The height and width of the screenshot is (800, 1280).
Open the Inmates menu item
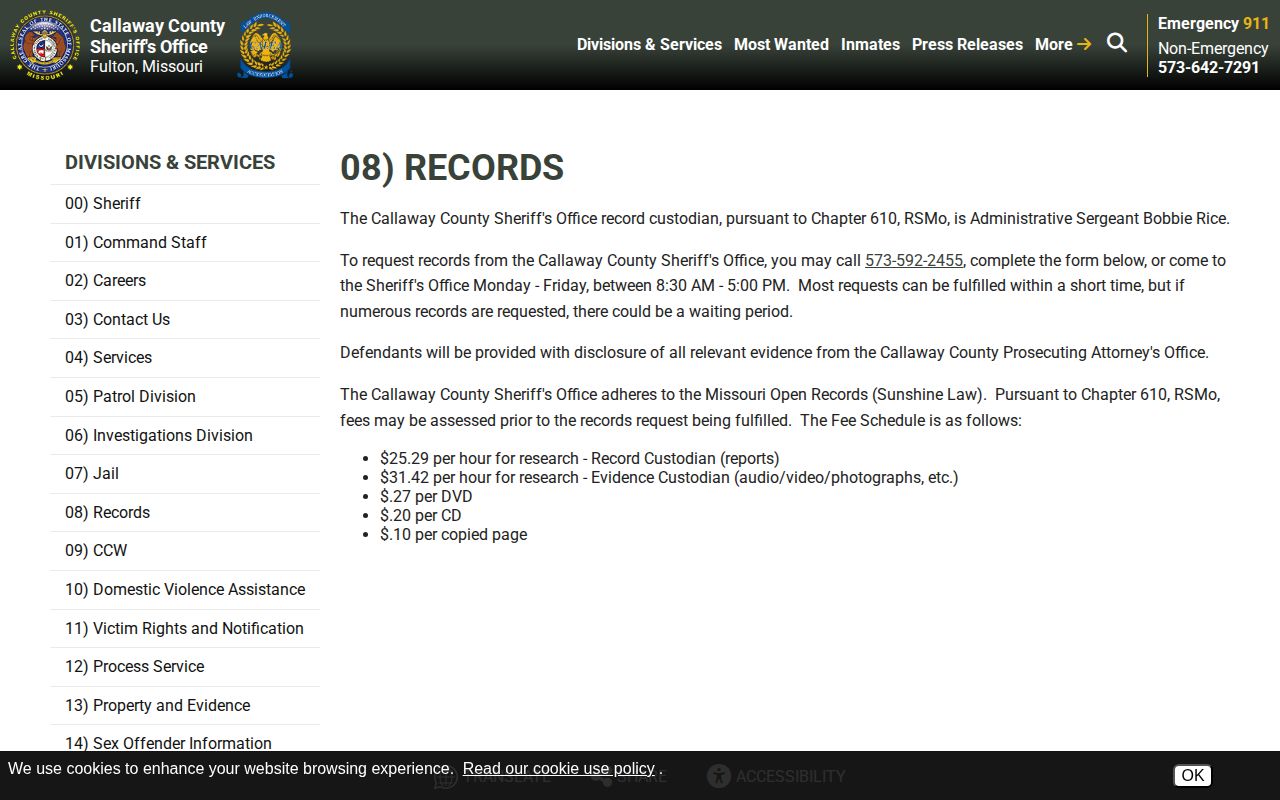[x=870, y=44]
